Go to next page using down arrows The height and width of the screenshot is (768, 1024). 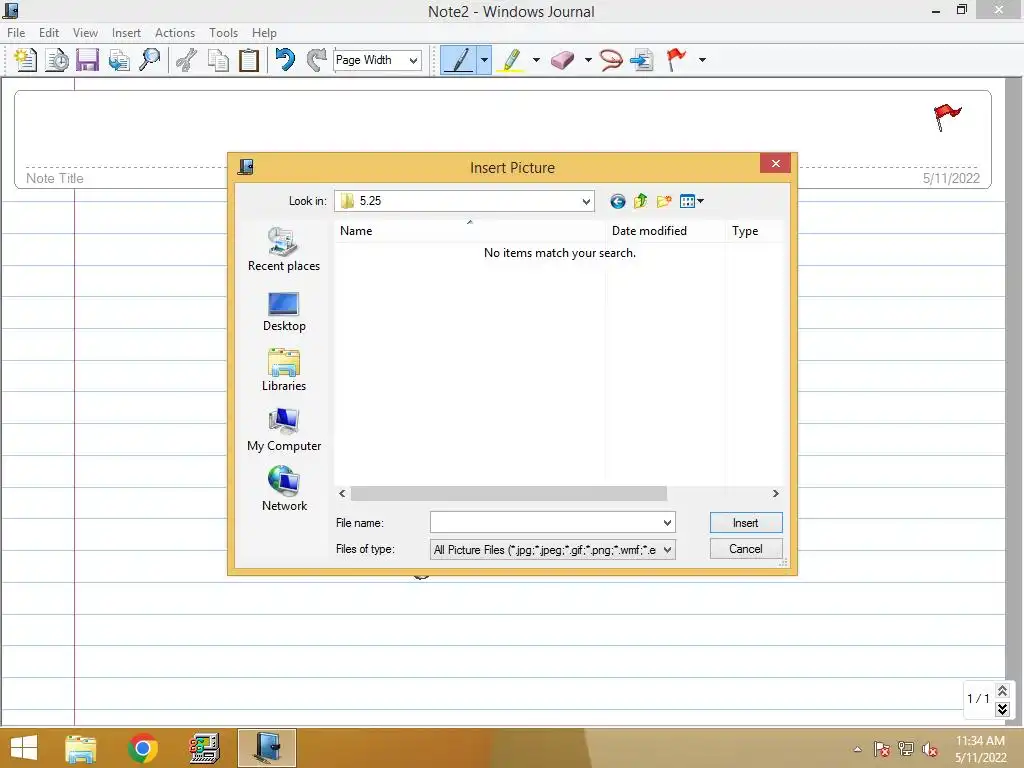click(x=1002, y=709)
